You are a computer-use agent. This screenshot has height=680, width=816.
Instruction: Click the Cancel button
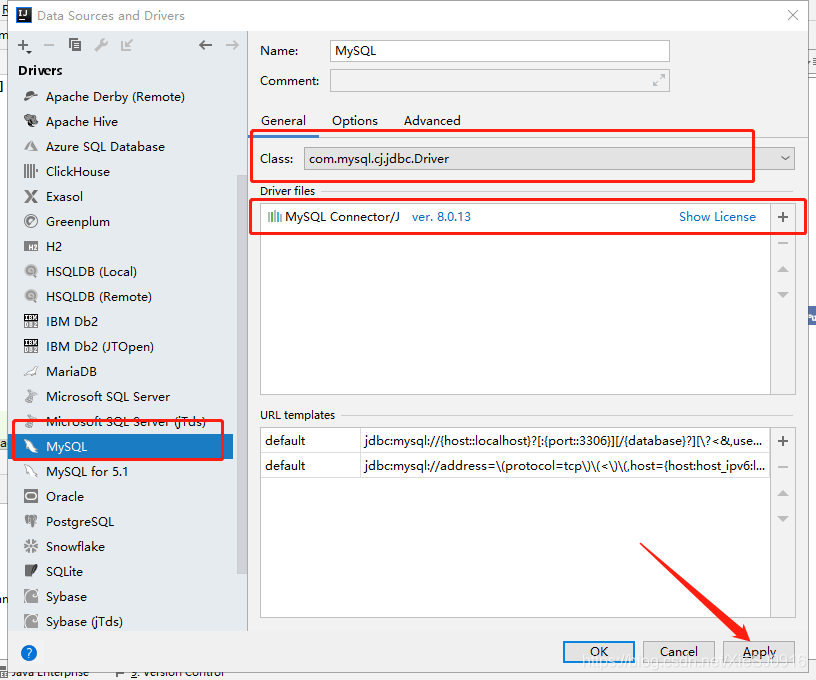coord(679,652)
